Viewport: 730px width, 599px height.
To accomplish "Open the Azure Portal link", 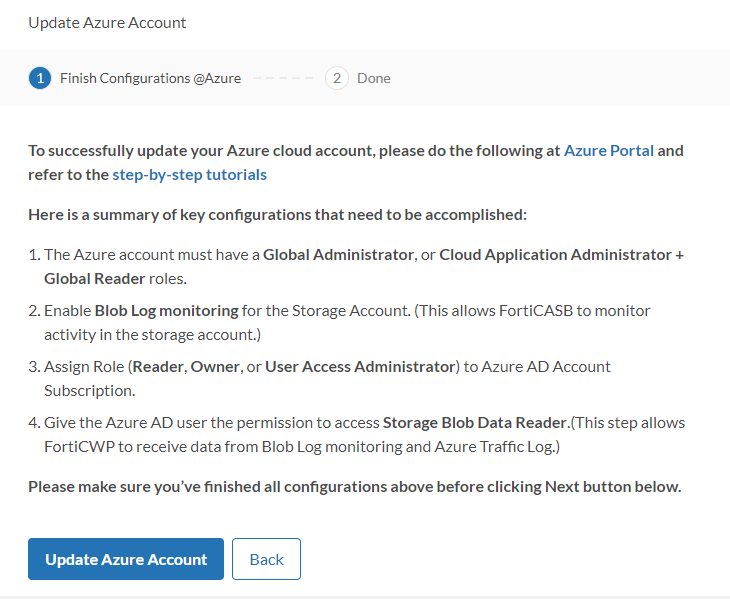I will coord(609,151).
